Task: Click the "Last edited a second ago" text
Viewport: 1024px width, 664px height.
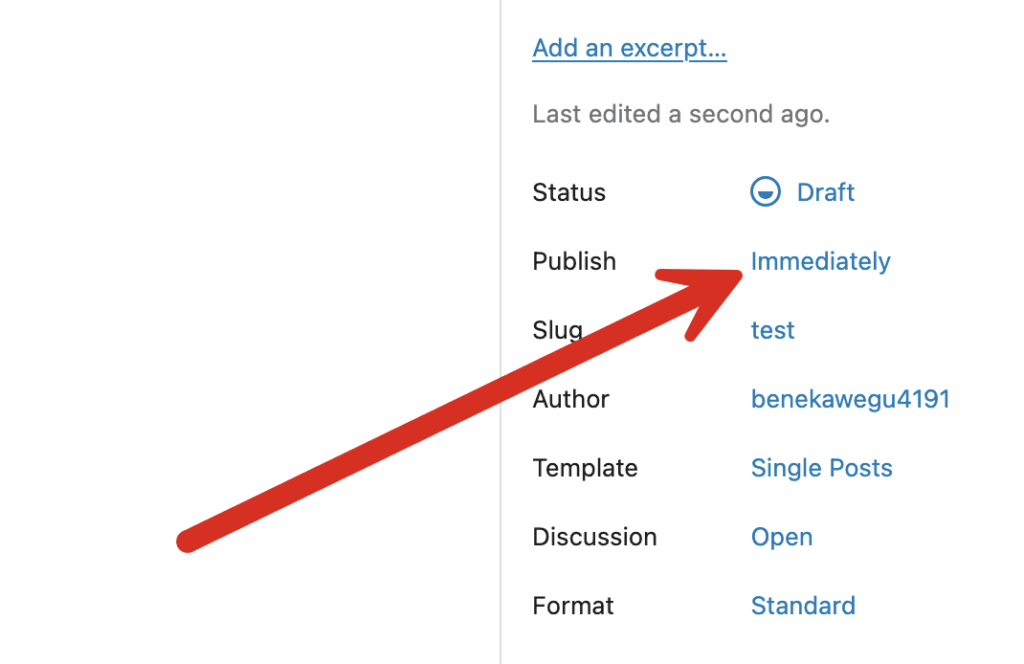Action: pos(680,114)
